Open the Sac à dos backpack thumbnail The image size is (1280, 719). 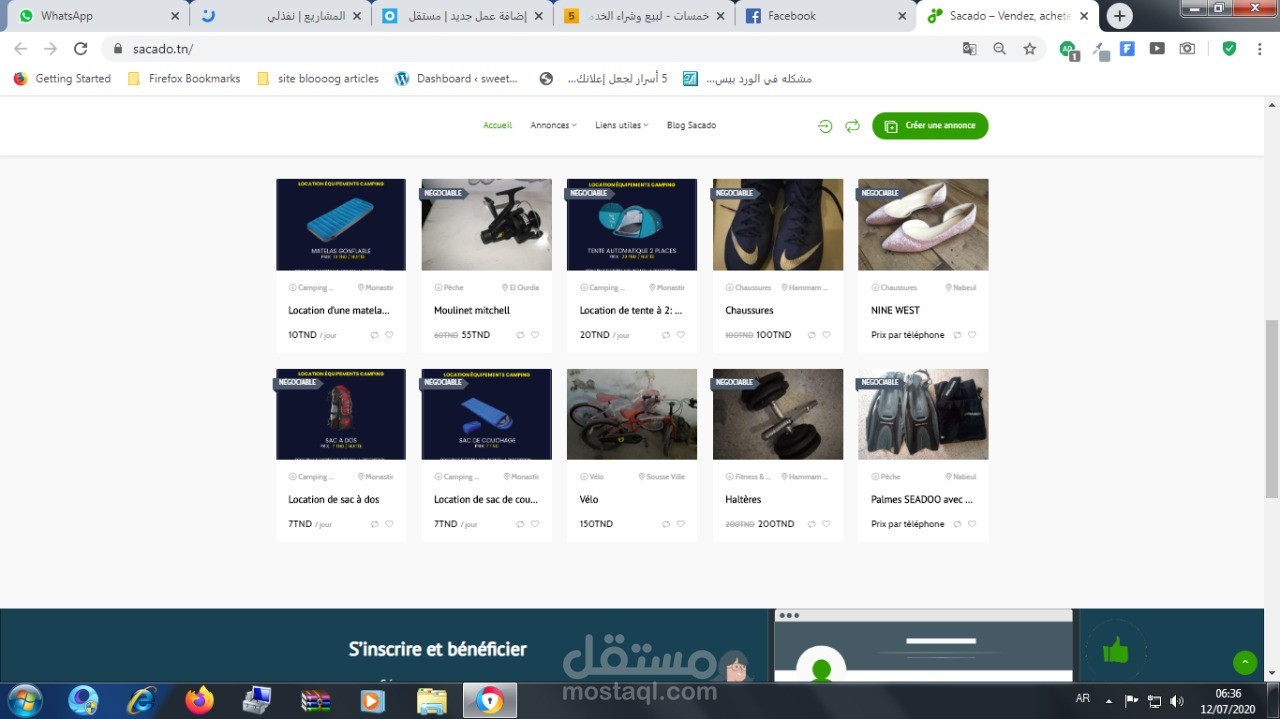click(x=341, y=414)
